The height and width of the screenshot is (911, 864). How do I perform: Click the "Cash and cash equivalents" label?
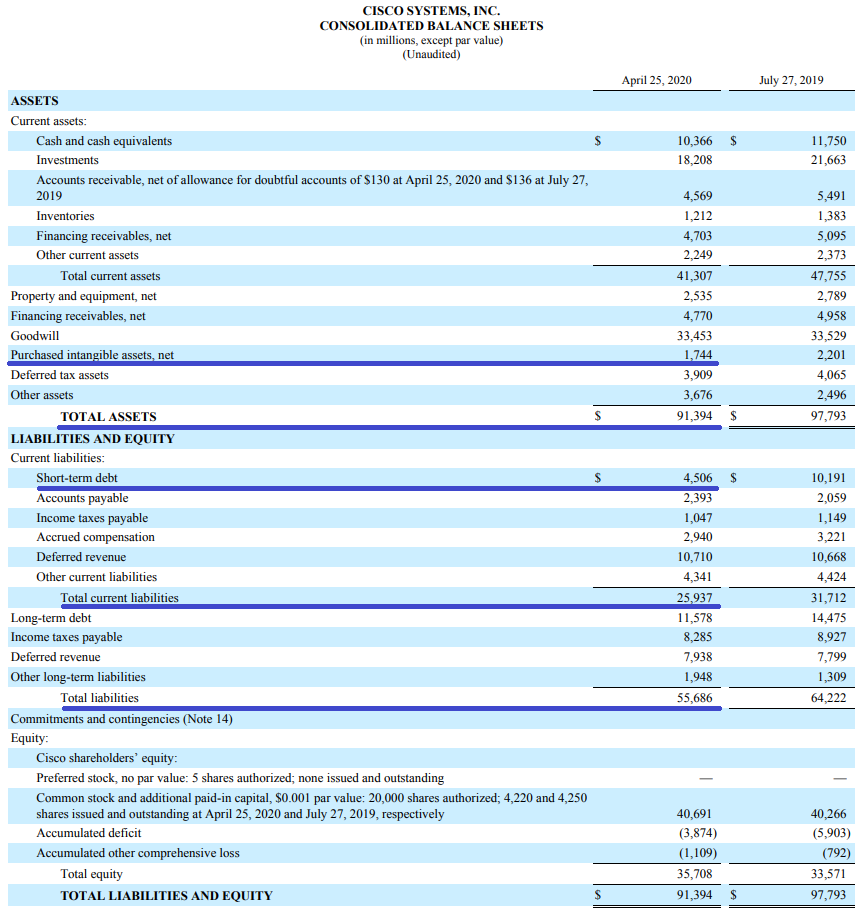point(104,141)
